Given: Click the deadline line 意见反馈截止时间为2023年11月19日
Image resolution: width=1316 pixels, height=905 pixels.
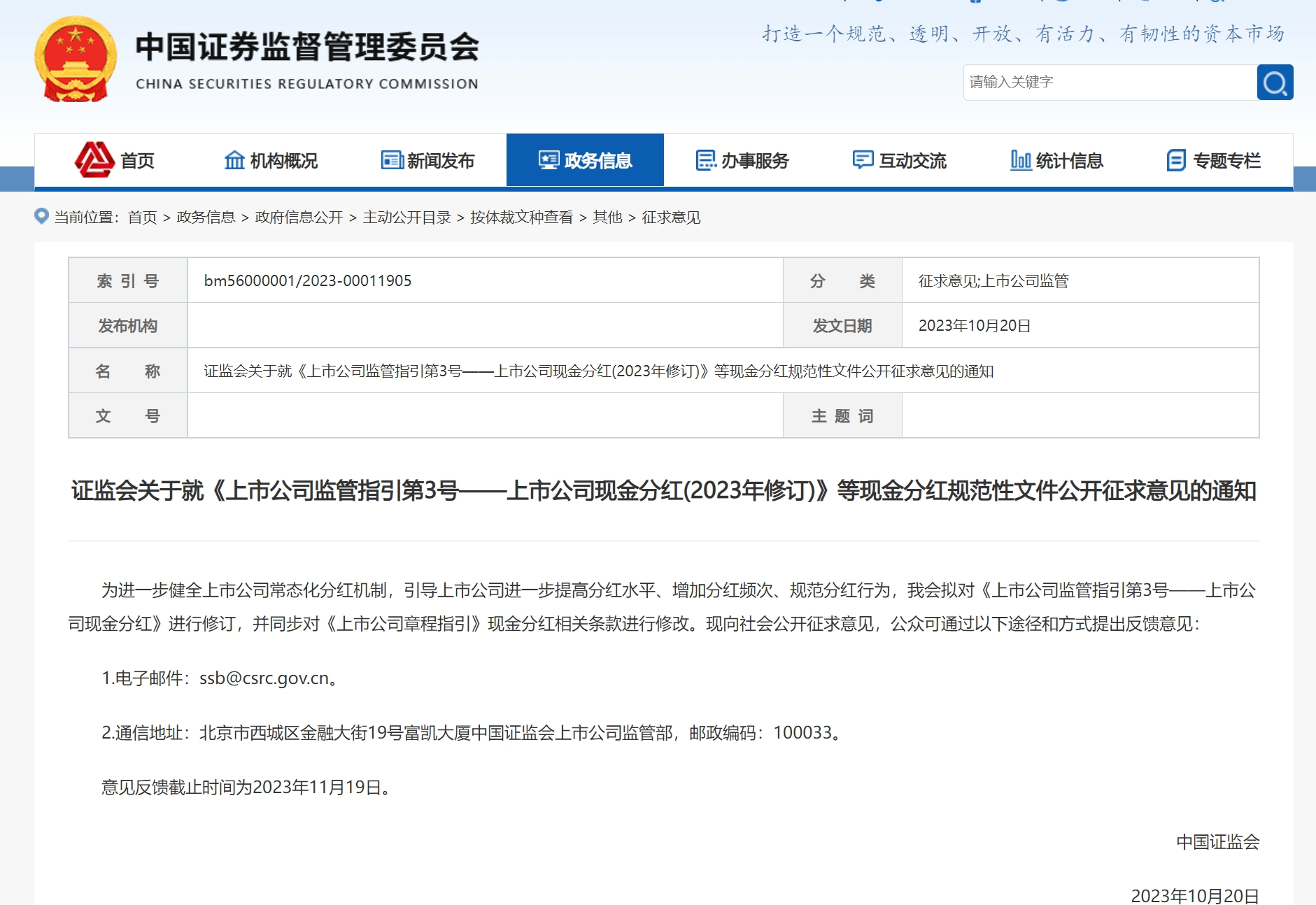Looking at the screenshot, I should [246, 787].
